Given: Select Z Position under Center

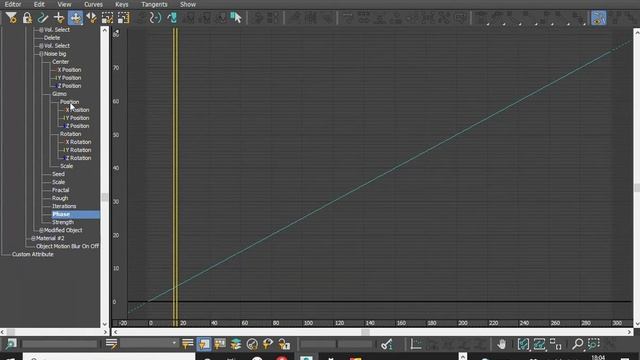Looking at the screenshot, I should click(x=69, y=86).
